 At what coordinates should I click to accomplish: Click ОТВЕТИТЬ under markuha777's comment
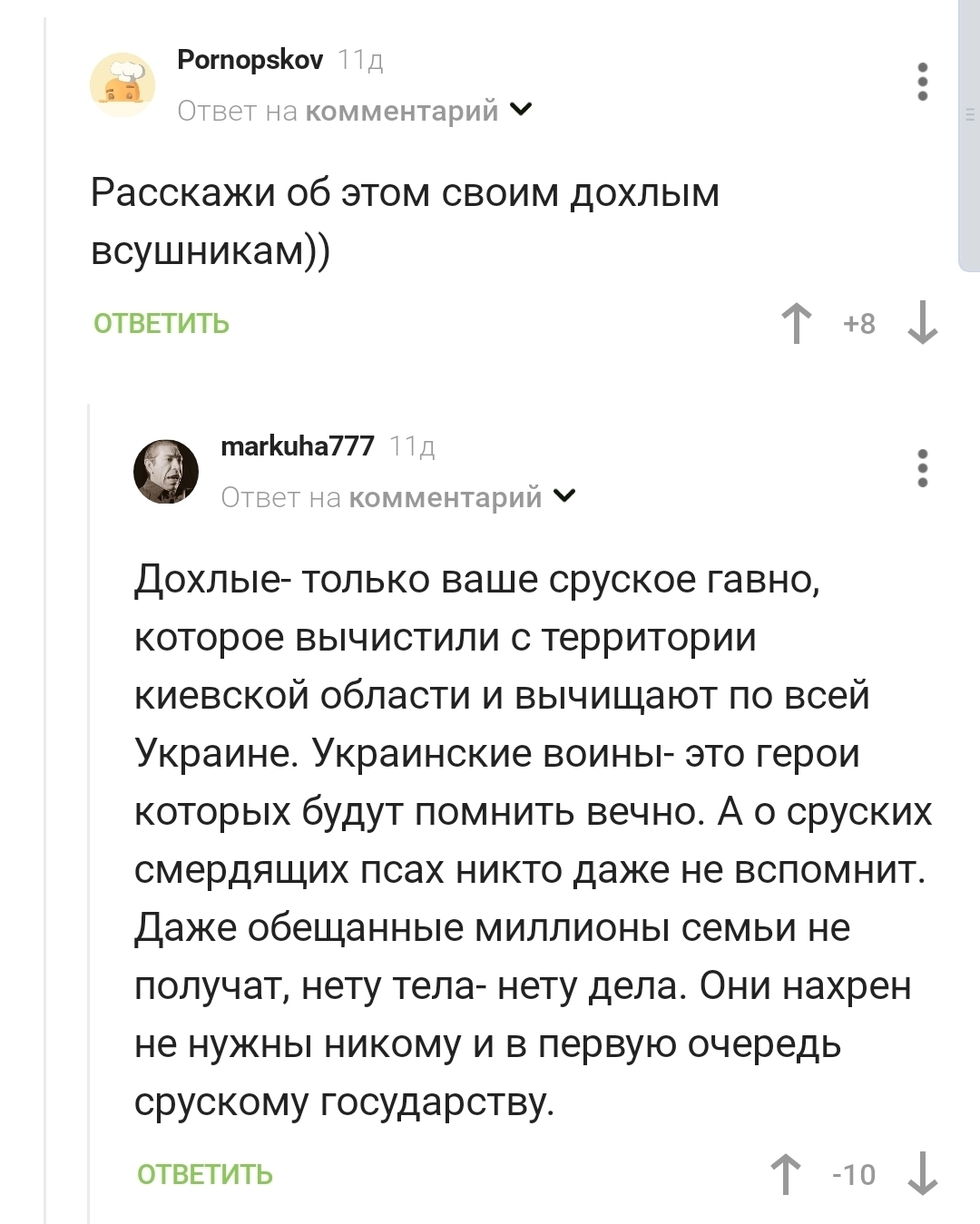(x=205, y=1174)
